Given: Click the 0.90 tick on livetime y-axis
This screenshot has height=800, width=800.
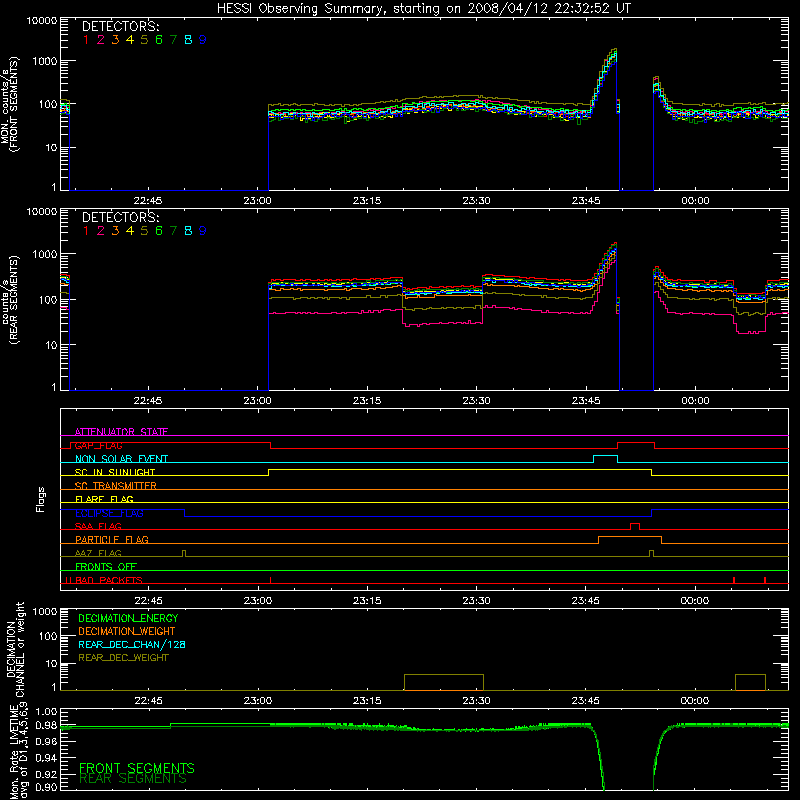Looking at the screenshot, I should pos(46,787).
